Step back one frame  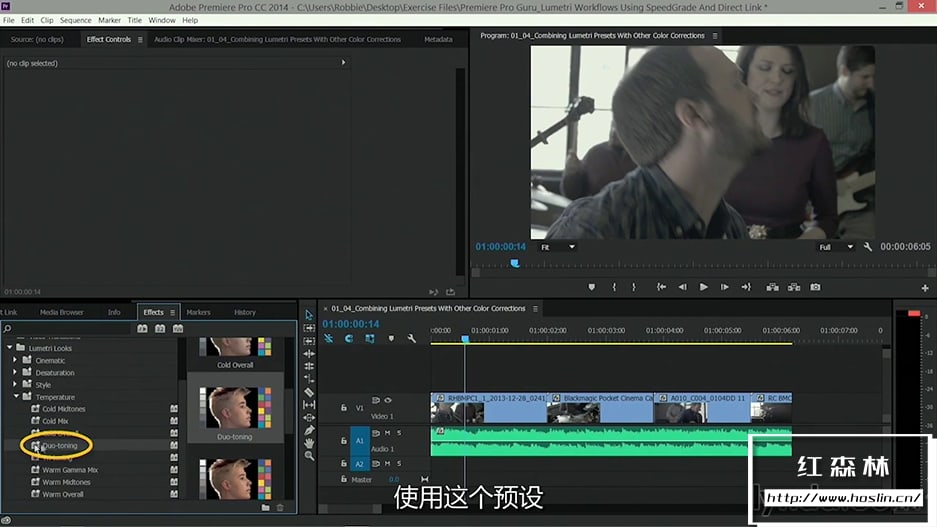coord(682,287)
